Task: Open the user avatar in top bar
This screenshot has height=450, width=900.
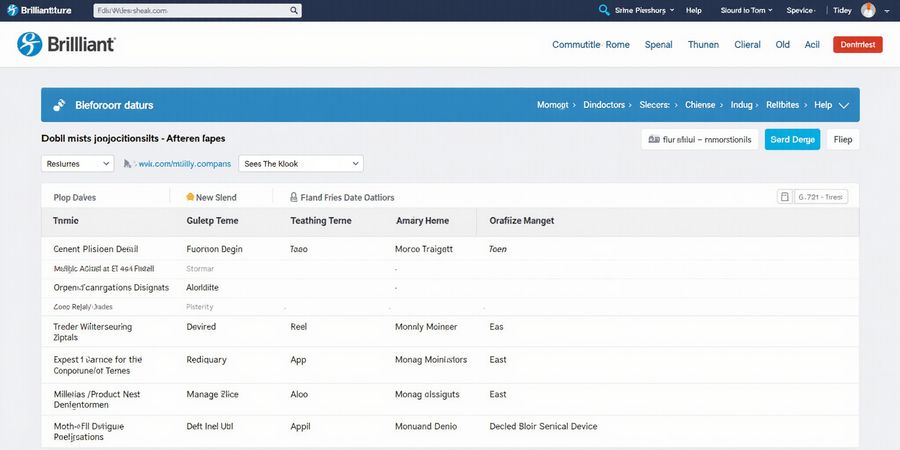Action: pyautogui.click(x=868, y=10)
